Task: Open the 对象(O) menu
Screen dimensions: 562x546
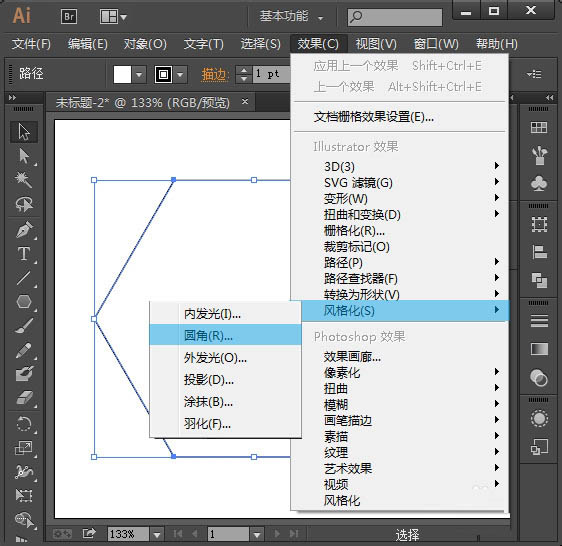Action: (x=145, y=44)
